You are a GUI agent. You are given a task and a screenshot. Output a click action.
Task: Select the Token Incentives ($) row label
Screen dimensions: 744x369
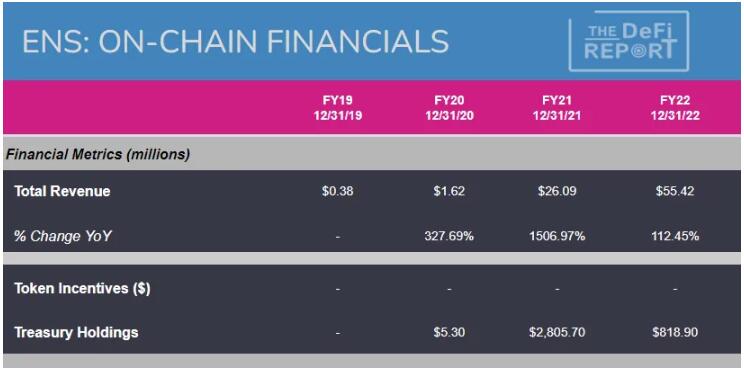82,288
